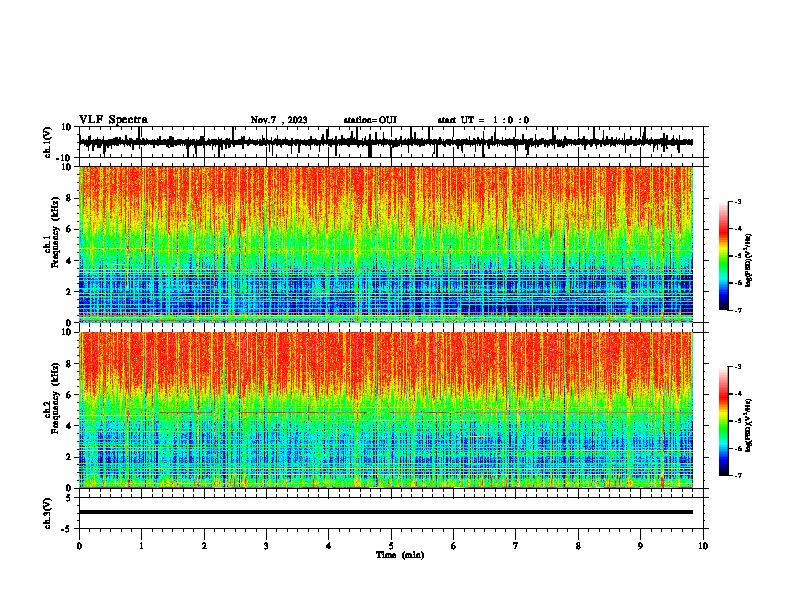792x612 pixels.
Task: Click the time axis tick label "1"
Action: (141, 546)
